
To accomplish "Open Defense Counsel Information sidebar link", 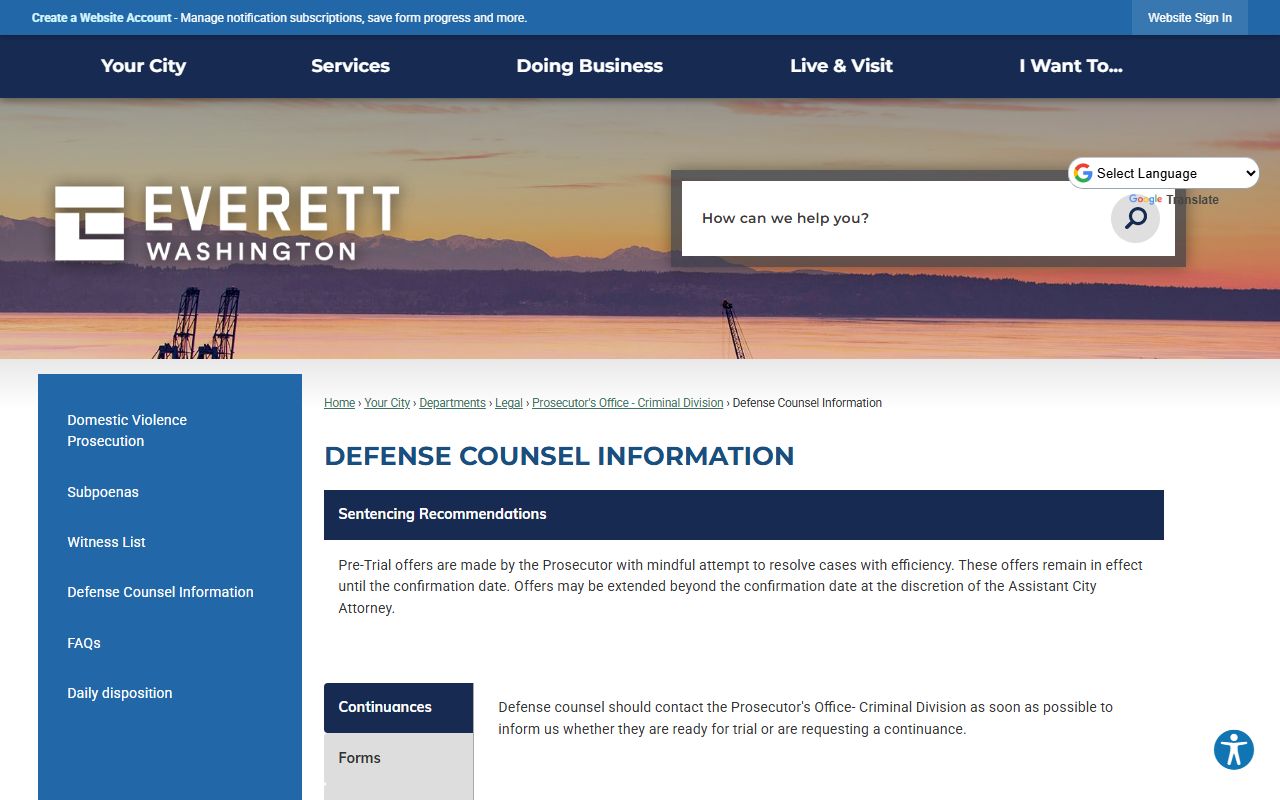I will pyautogui.click(x=160, y=592).
